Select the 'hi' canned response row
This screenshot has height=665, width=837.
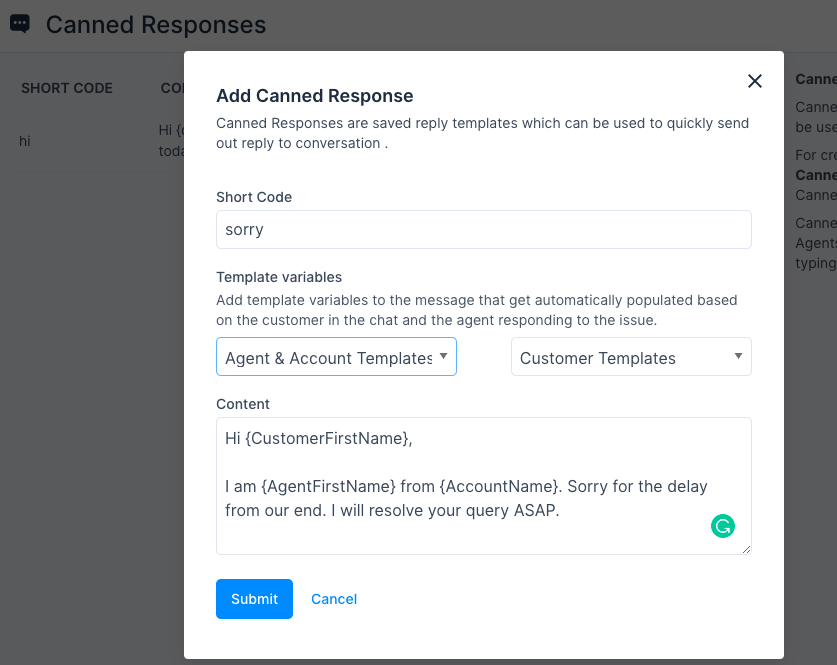25,141
